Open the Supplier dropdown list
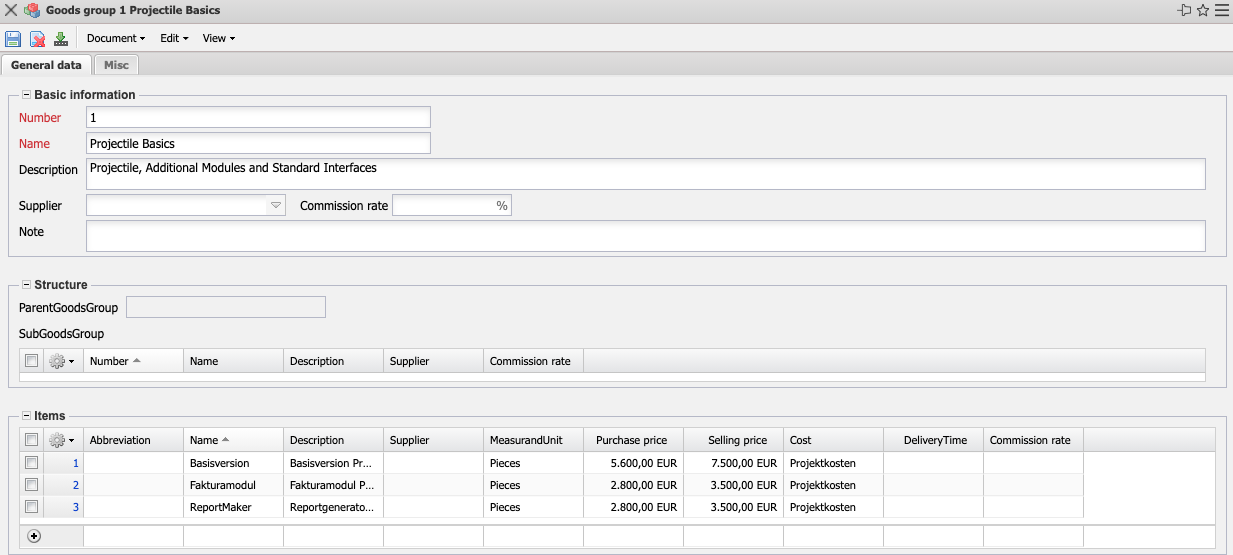This screenshot has height=555, width=1233. coord(276,206)
